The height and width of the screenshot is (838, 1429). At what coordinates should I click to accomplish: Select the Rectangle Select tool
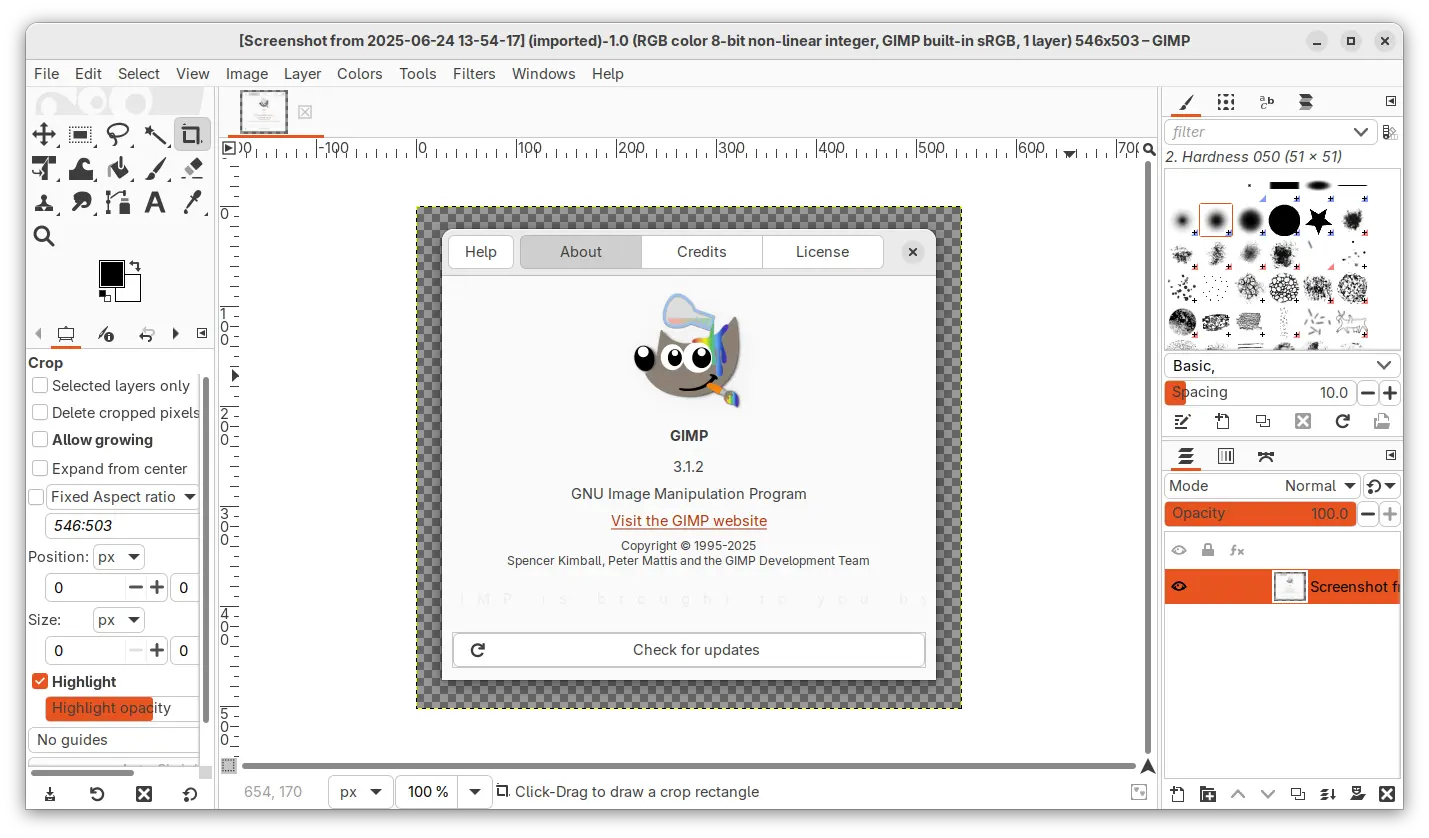click(x=81, y=134)
